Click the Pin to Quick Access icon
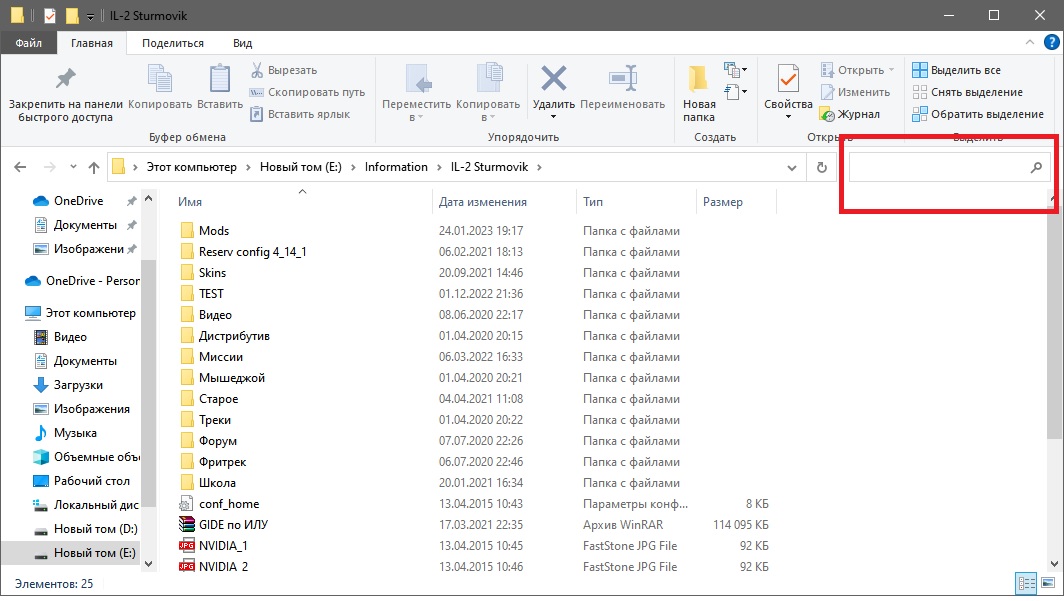Viewport: 1064px width, 601px height. pos(65,79)
